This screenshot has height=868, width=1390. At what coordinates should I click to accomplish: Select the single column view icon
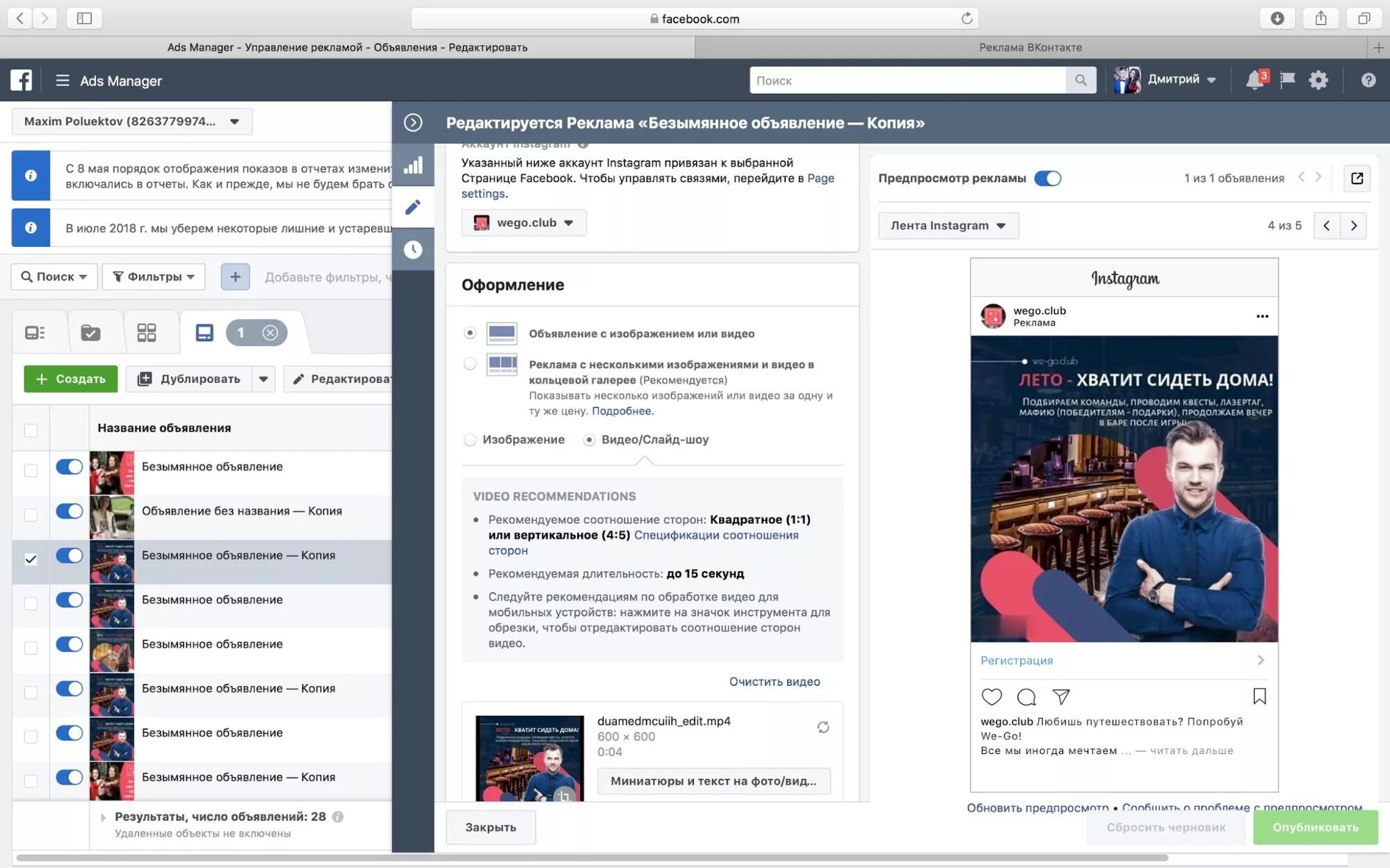pos(205,331)
